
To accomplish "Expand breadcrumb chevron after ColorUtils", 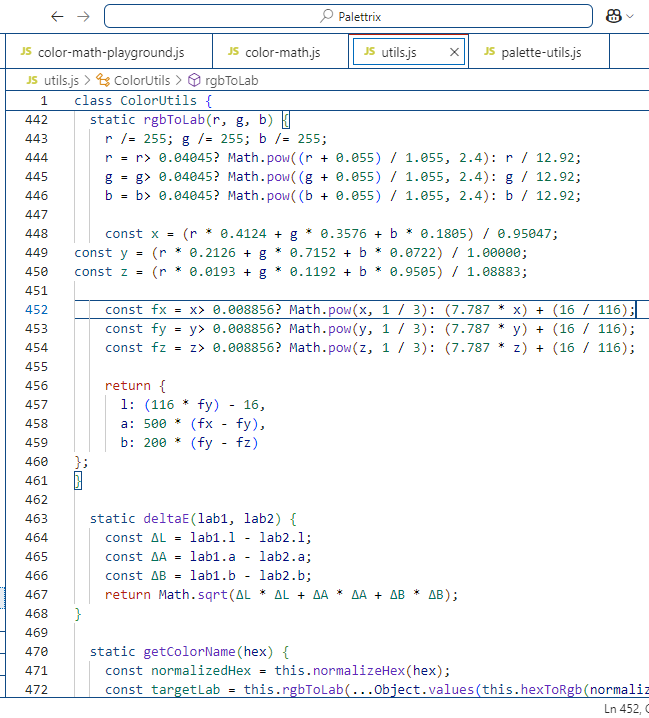I will point(179,81).
